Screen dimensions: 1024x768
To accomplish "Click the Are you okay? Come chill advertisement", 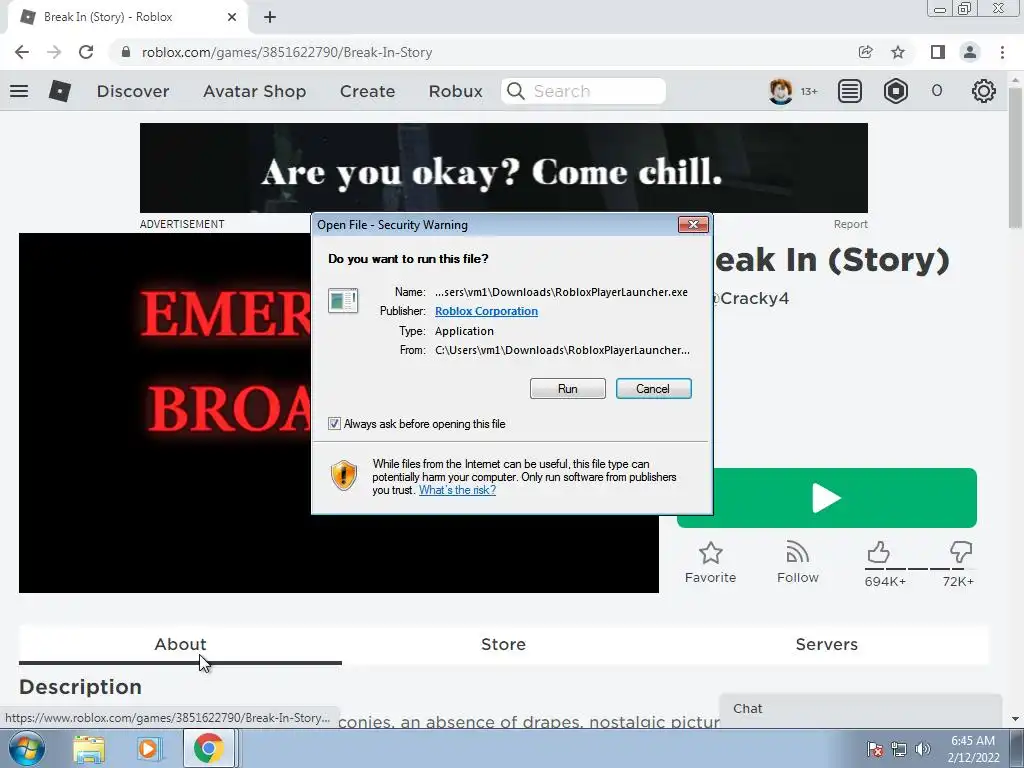I will [504, 168].
